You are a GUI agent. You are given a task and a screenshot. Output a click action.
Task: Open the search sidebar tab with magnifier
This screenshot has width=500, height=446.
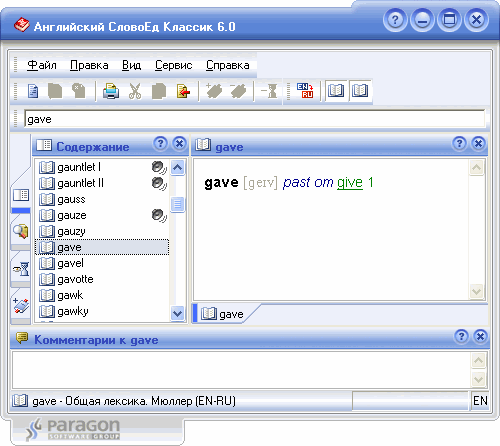21,231
